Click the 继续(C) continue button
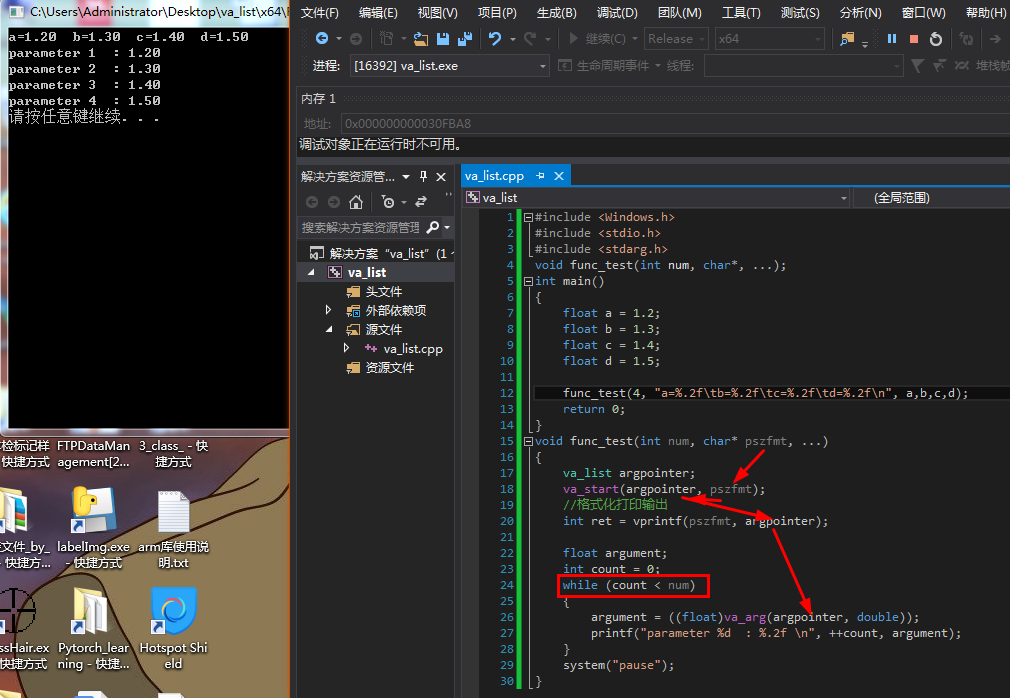Viewport: 1010px width, 698px height. (x=598, y=39)
